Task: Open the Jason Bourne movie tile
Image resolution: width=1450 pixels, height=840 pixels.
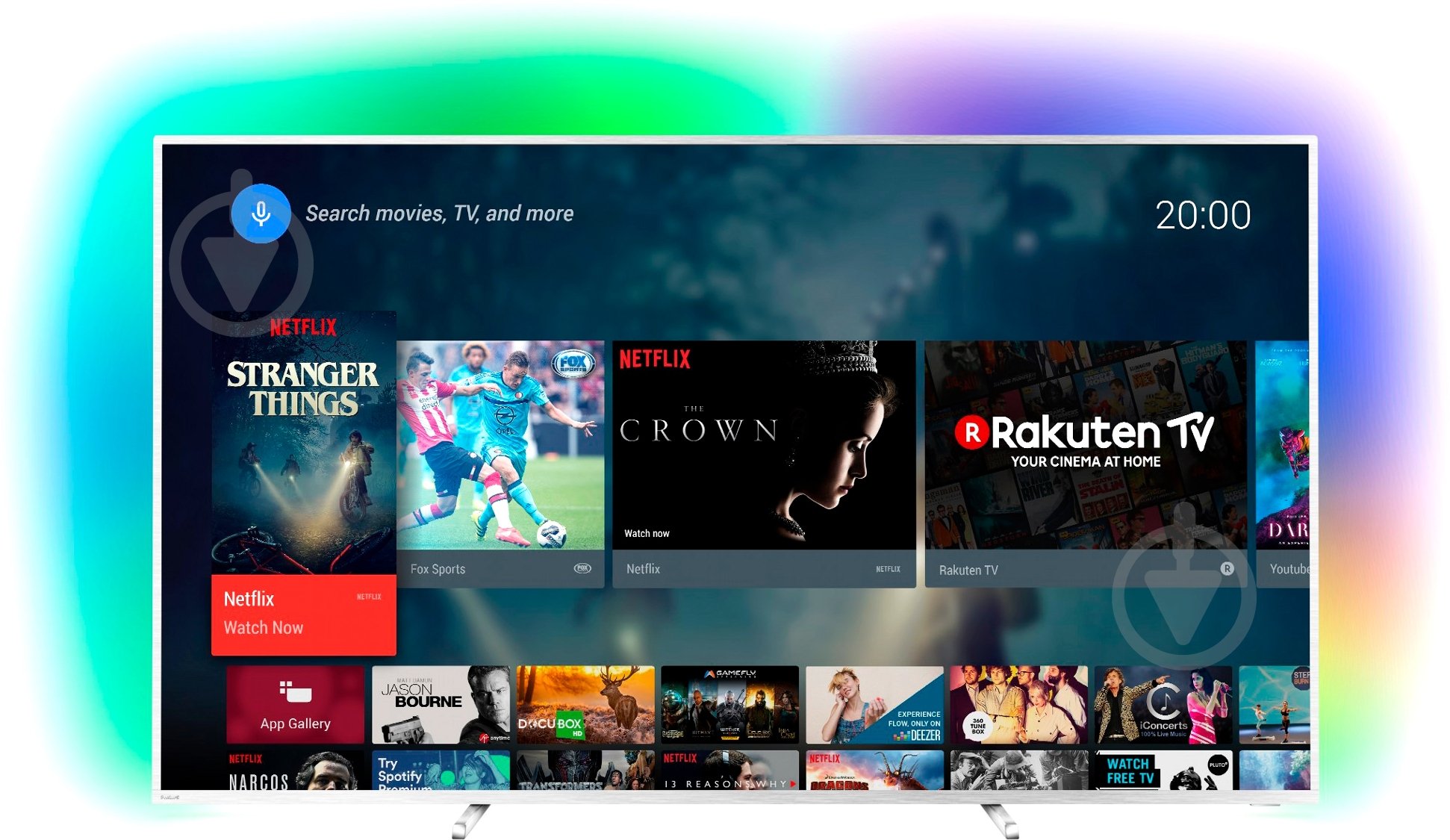Action: tap(441, 704)
